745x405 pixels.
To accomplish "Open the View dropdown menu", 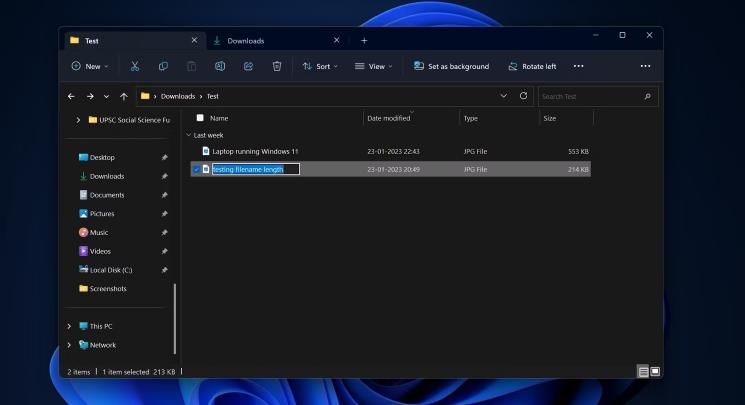I will pyautogui.click(x=373, y=67).
